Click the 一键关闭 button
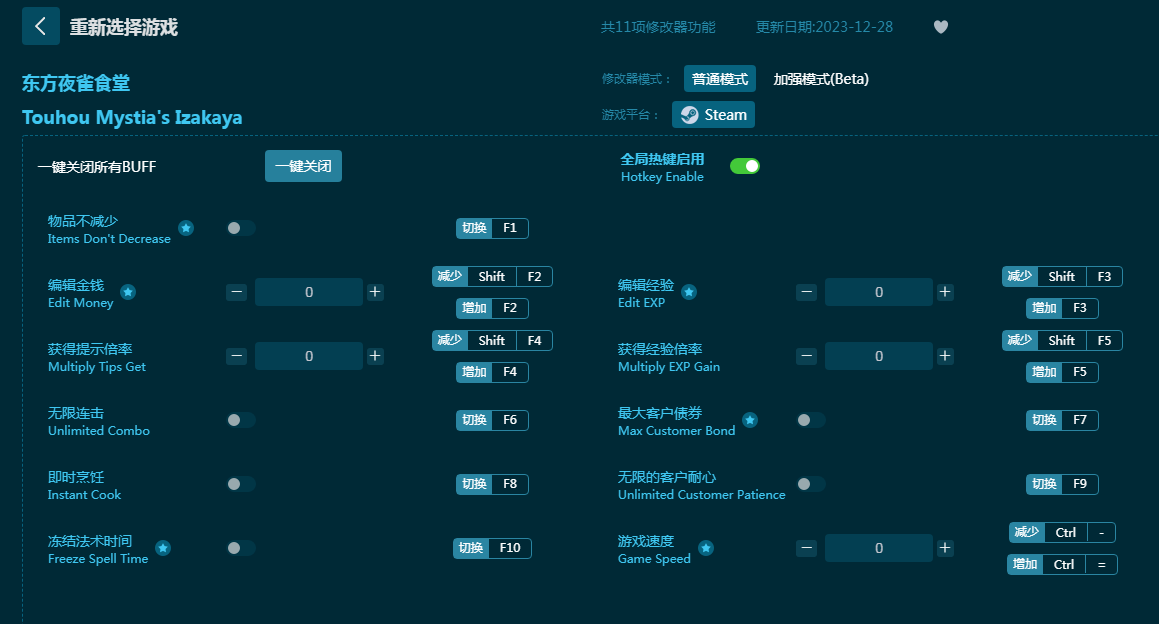This screenshot has width=1159, height=624. click(x=303, y=166)
